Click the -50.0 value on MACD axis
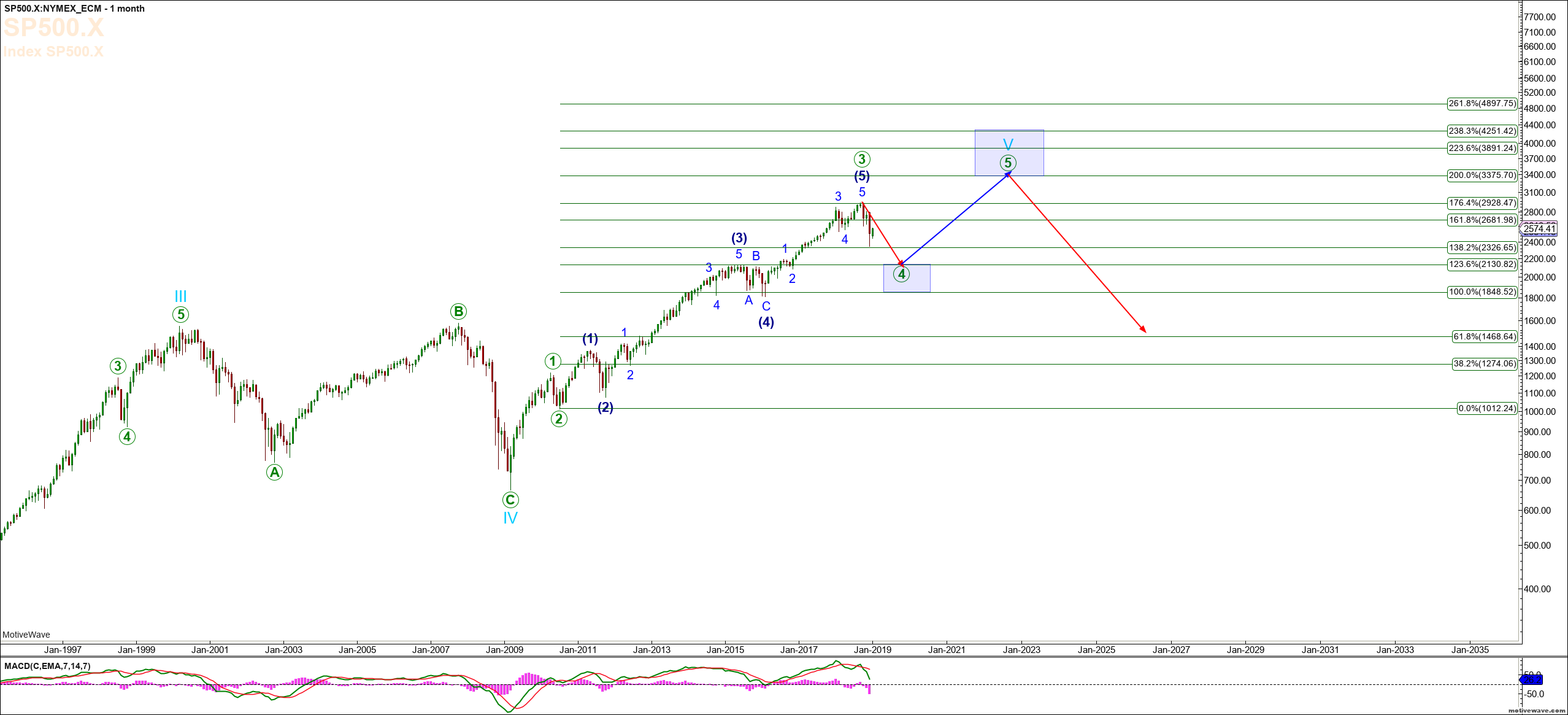This screenshot has width=1568, height=715. 1535,694
